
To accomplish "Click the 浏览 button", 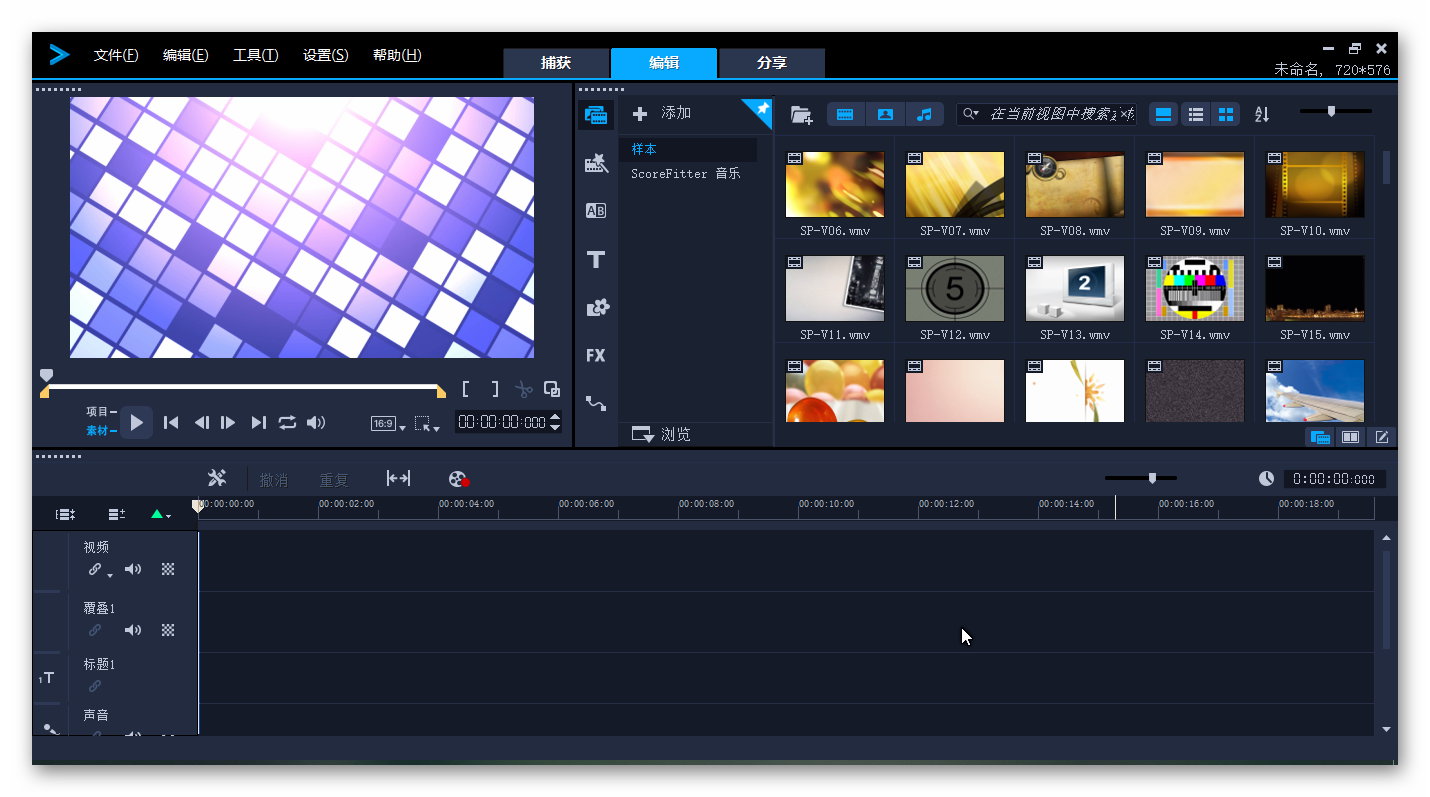I will [x=662, y=435].
